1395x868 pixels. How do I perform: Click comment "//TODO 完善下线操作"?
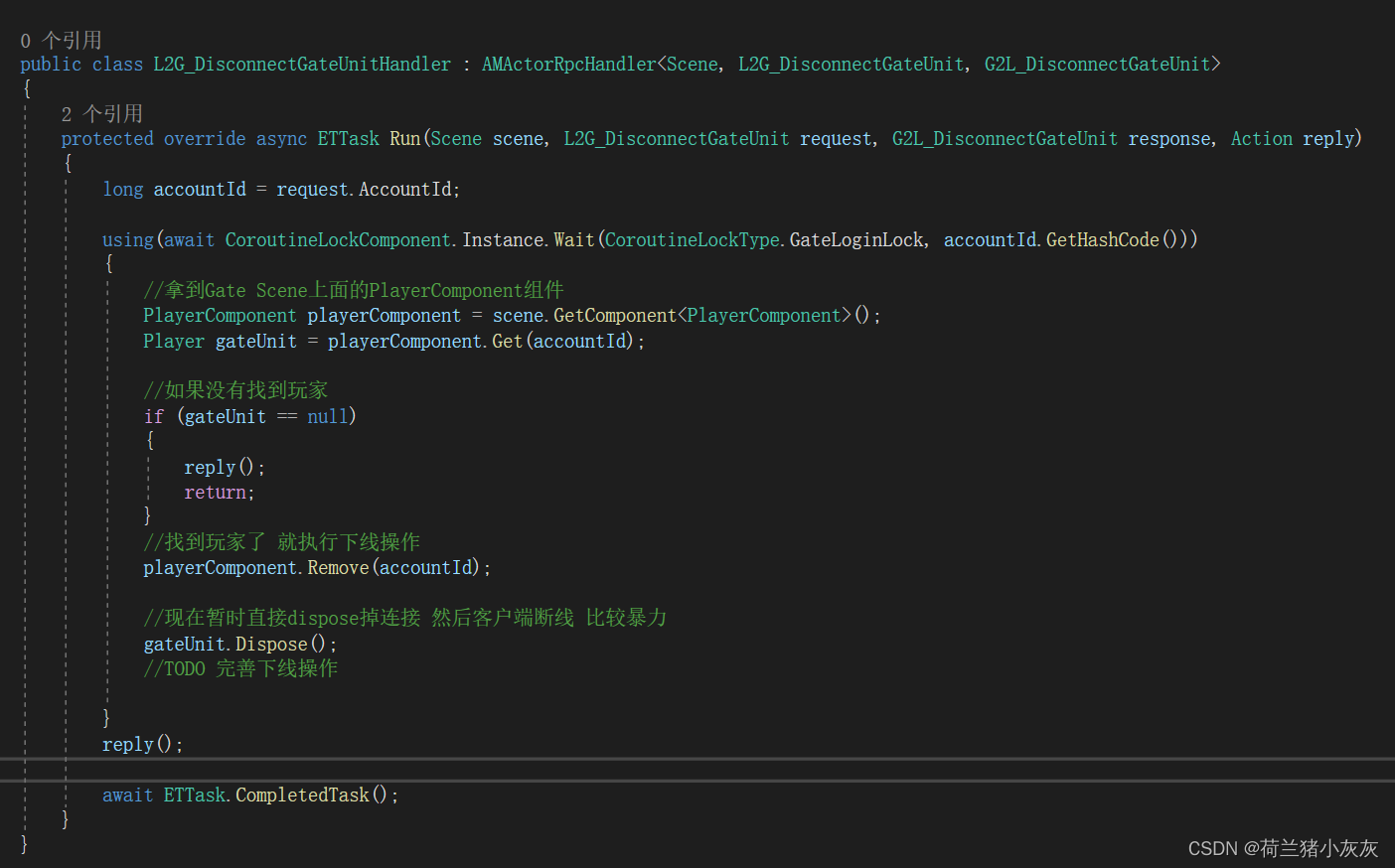(240, 669)
